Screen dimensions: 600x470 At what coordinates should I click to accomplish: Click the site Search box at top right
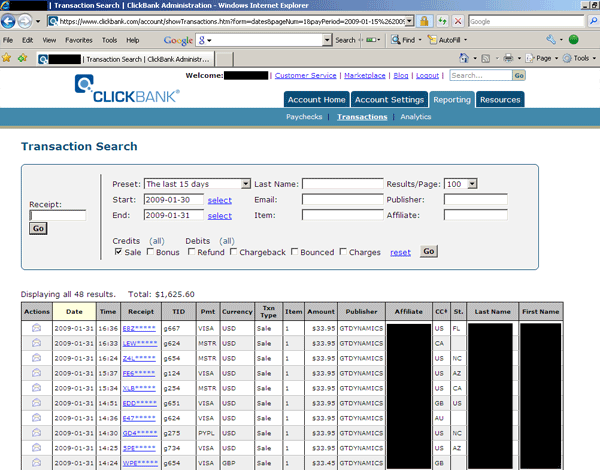click(481, 75)
